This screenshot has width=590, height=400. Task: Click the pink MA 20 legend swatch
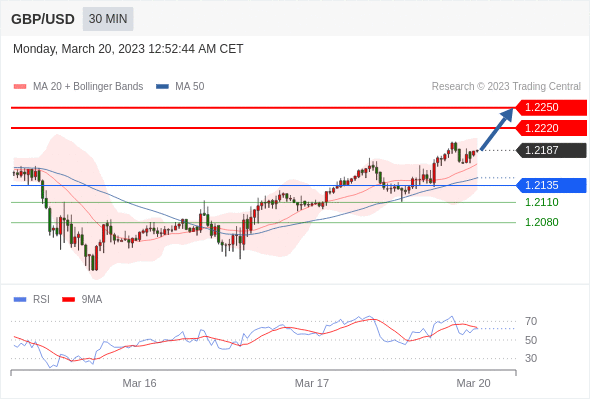20,87
